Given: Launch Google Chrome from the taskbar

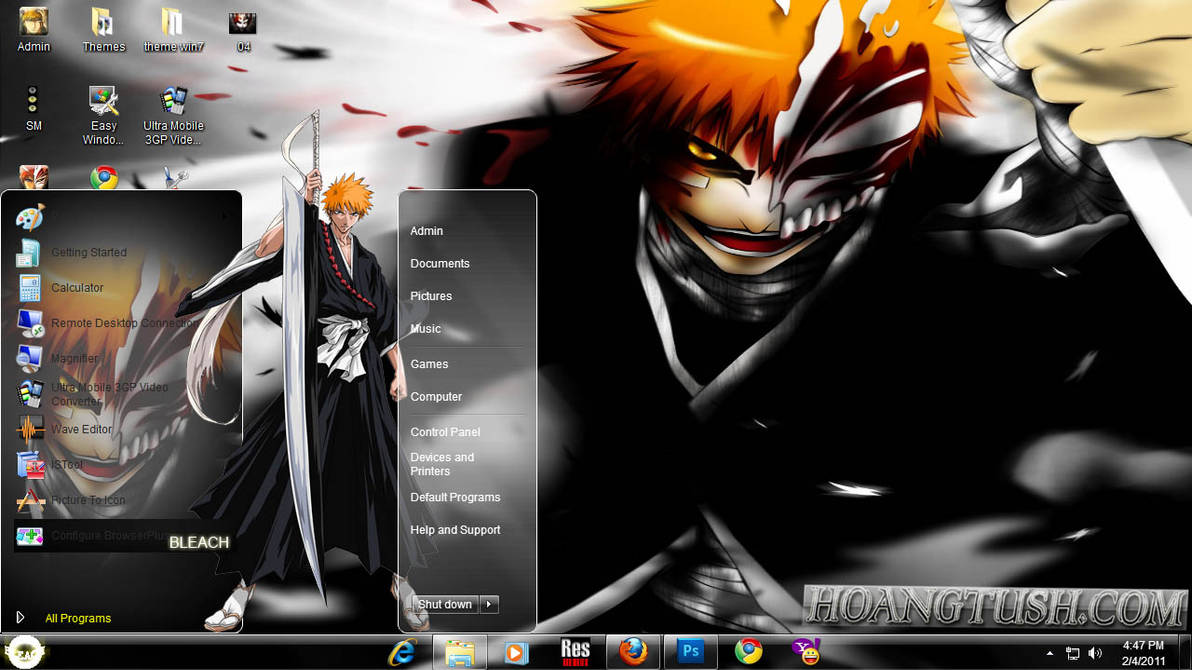Looking at the screenshot, I should pos(747,651).
